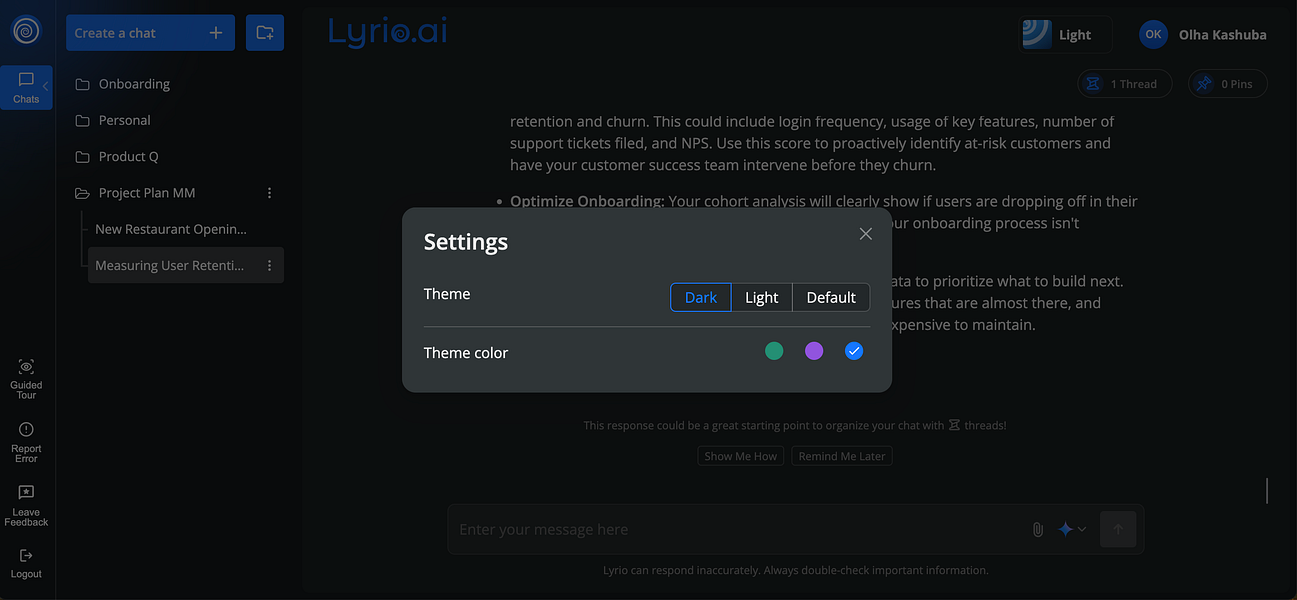
Task: Click the 1 Thread spool icon
Action: pyautogui.click(x=1093, y=83)
